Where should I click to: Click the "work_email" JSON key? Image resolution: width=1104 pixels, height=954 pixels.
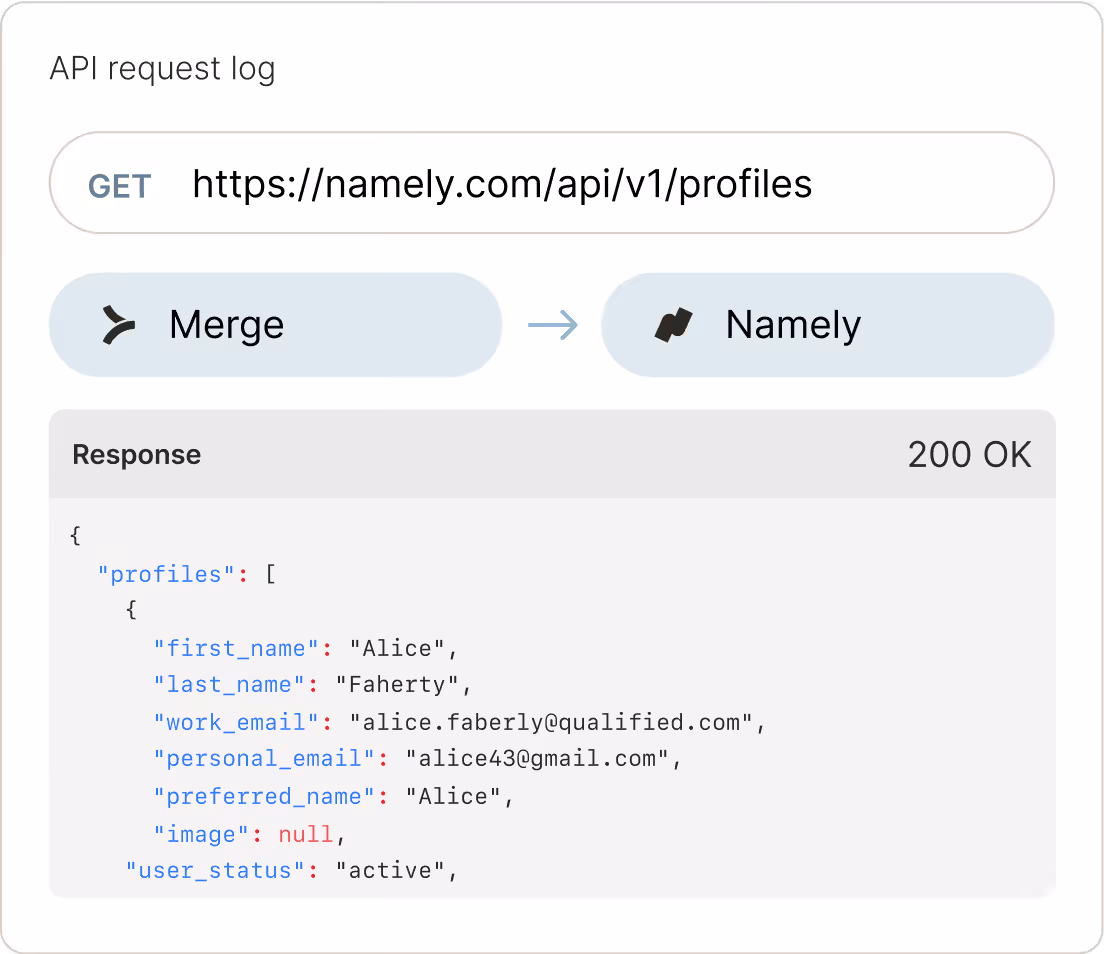click(236, 722)
